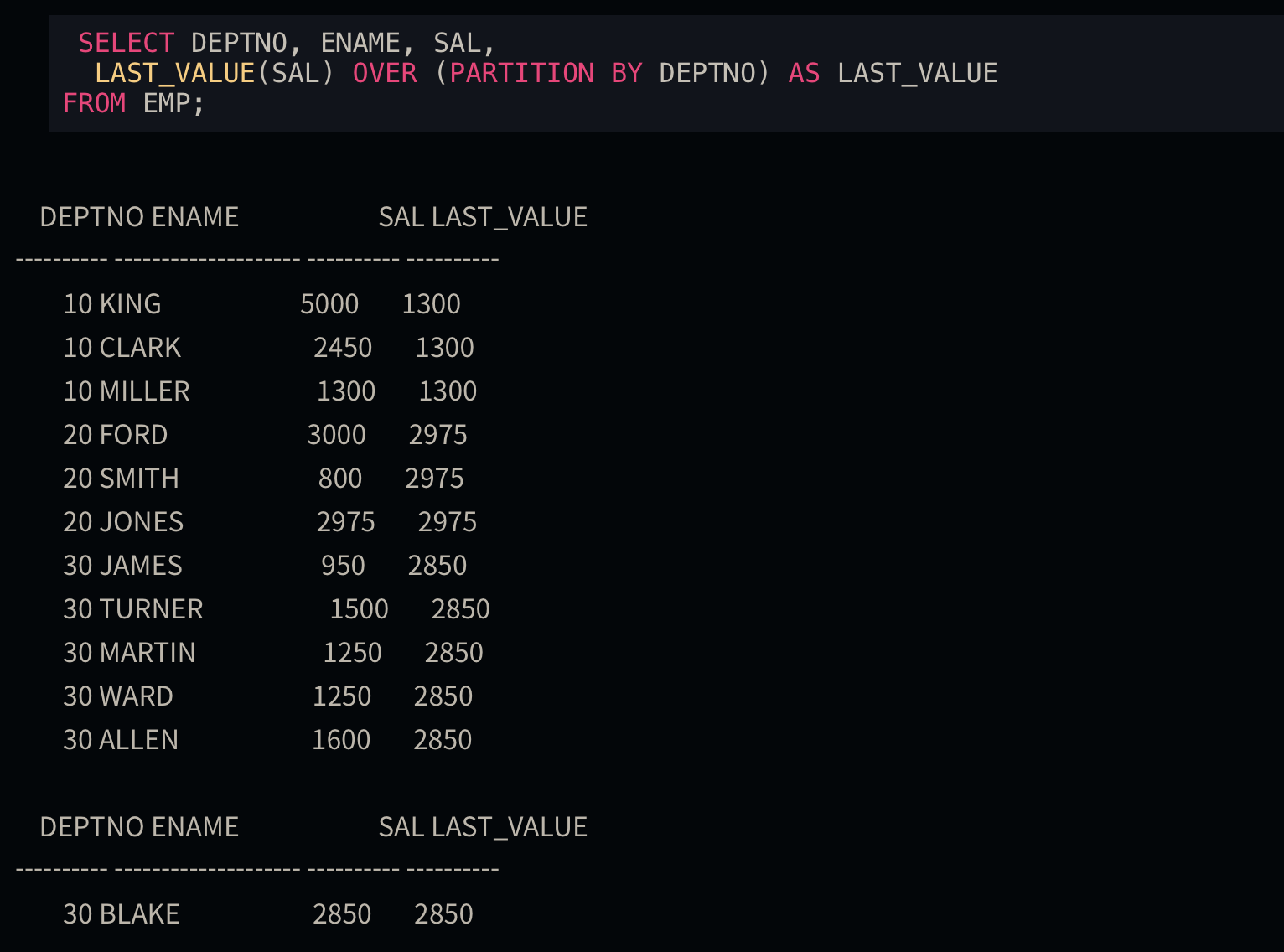The height and width of the screenshot is (952, 1284).
Task: Click the JAMES employee name
Action: coord(140,565)
